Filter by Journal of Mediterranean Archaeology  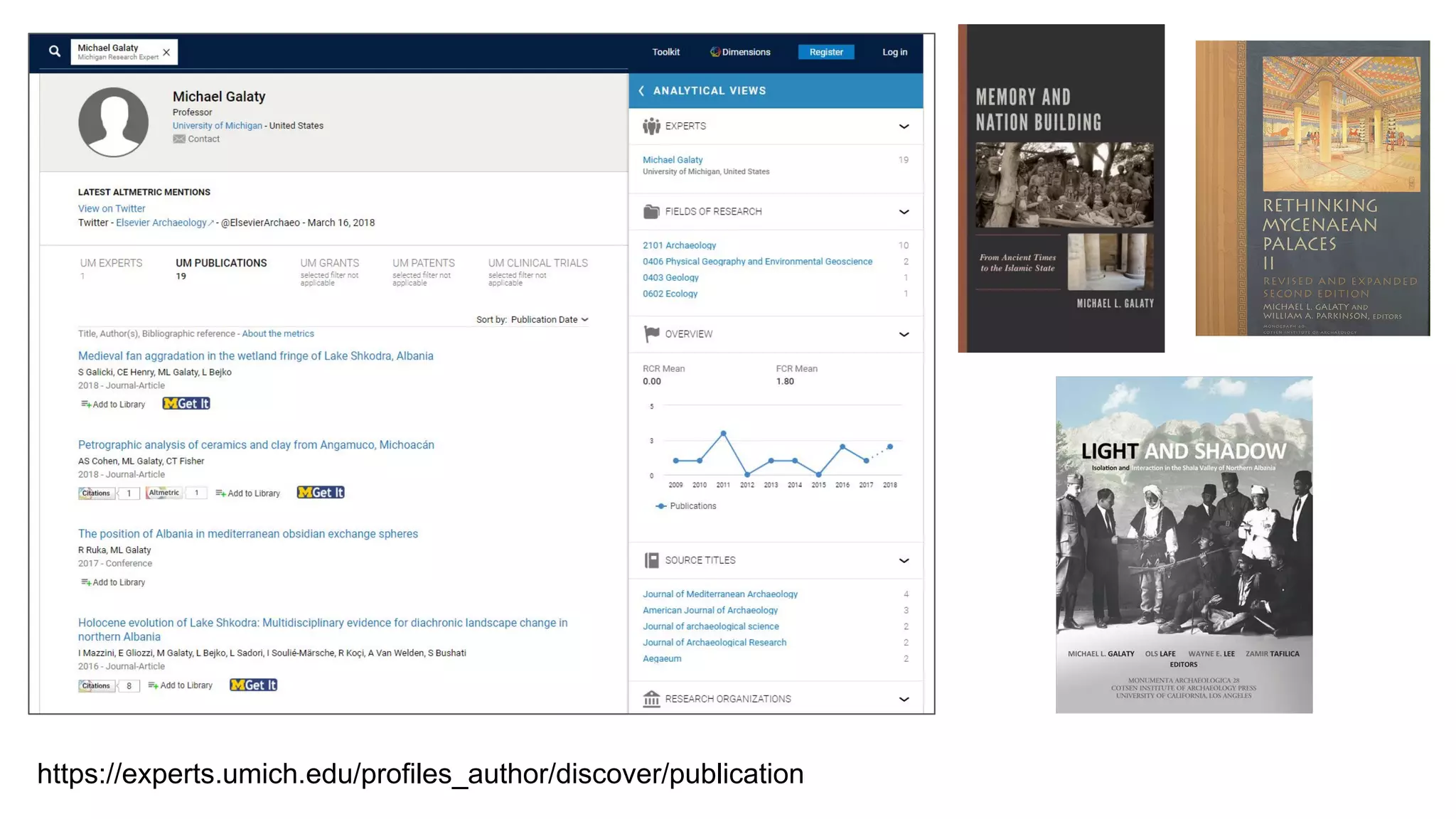click(x=719, y=594)
